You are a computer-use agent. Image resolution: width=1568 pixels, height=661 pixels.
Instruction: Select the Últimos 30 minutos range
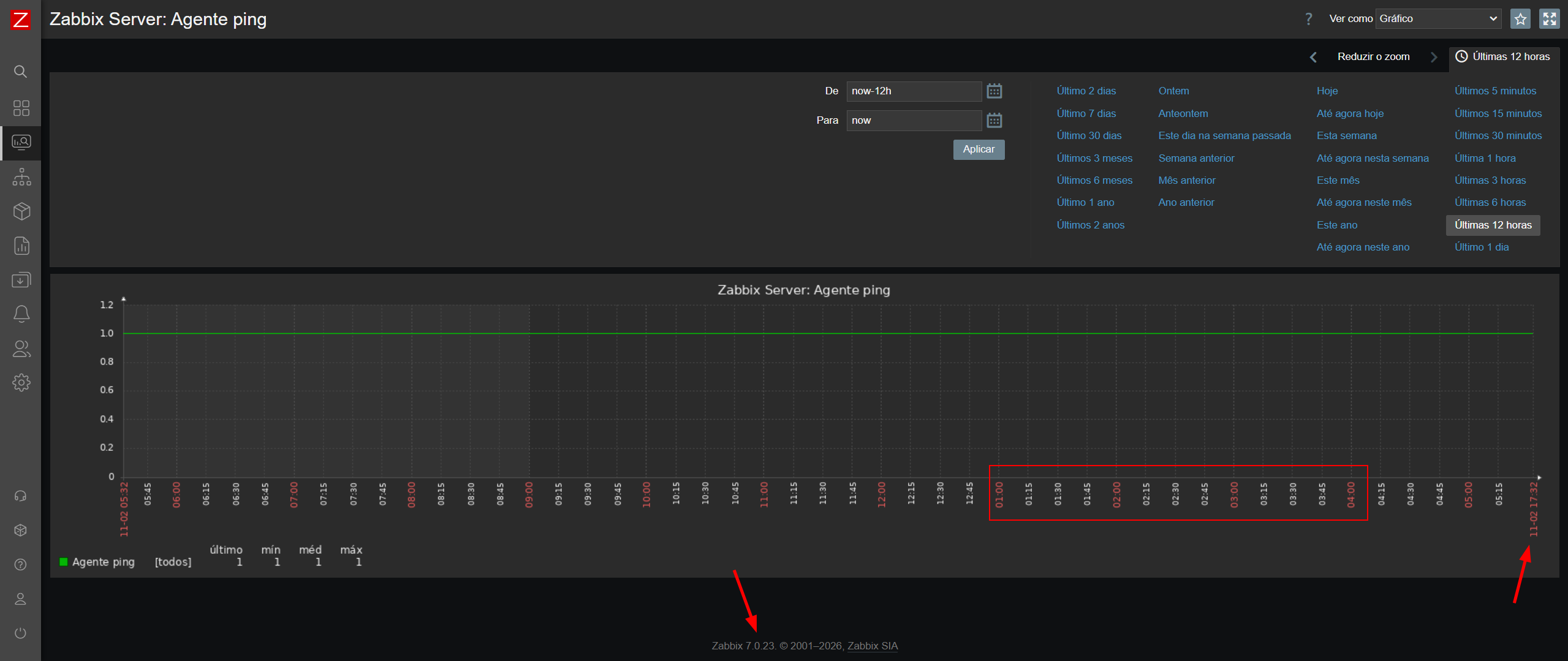tap(1498, 135)
